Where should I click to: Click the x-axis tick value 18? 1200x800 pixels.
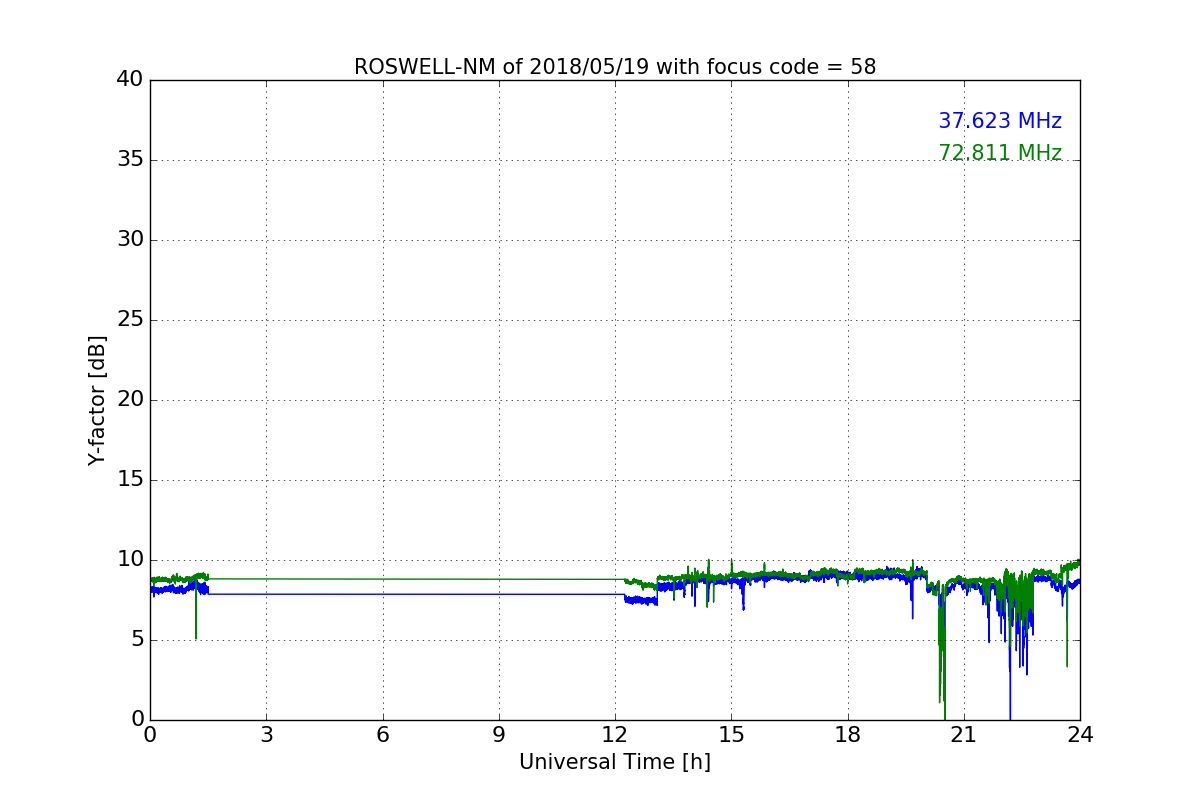(x=848, y=735)
